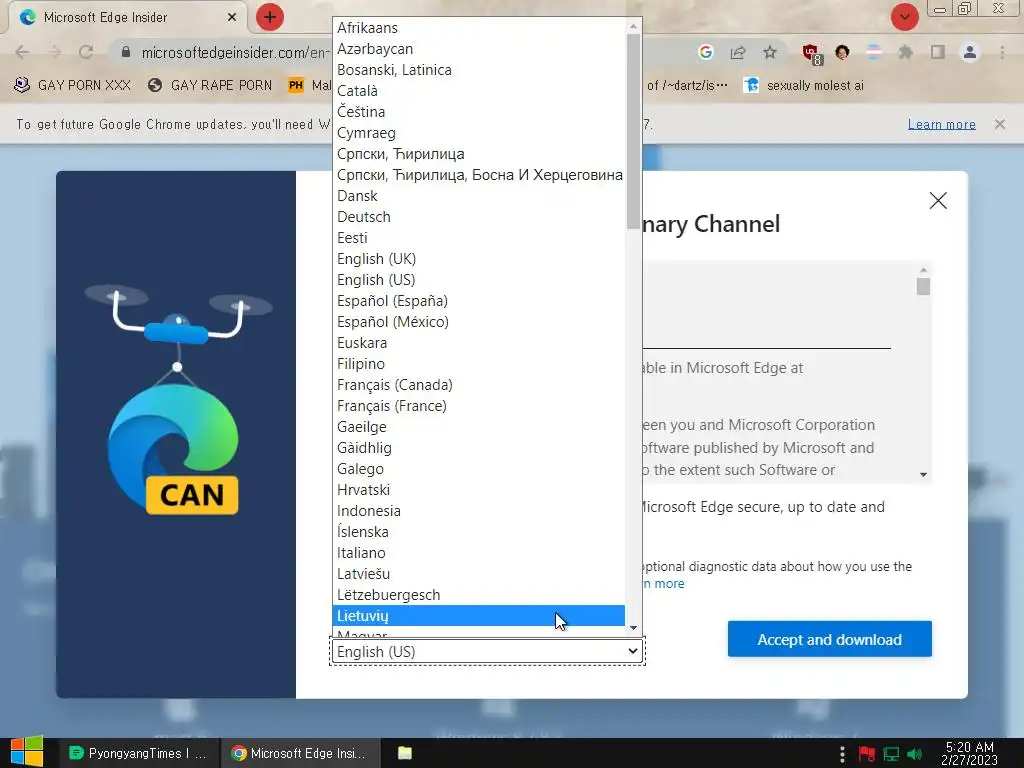Click the browser back arrow

tap(22, 52)
